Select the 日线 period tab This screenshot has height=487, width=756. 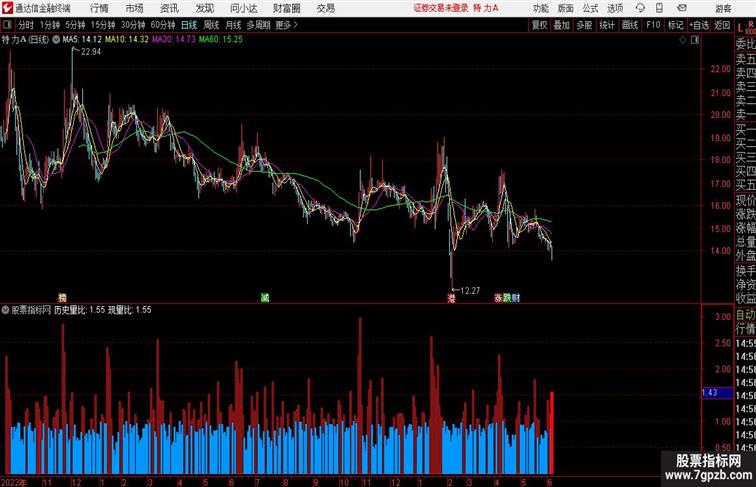point(189,25)
